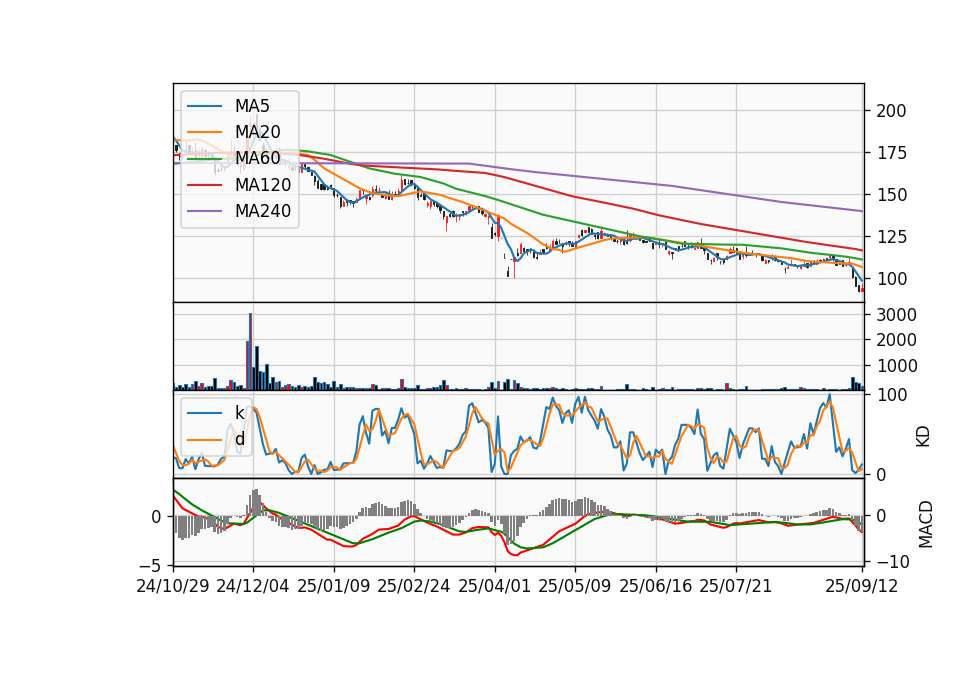Click the 1000 volume axis label
The image size is (960, 690).
896,366
